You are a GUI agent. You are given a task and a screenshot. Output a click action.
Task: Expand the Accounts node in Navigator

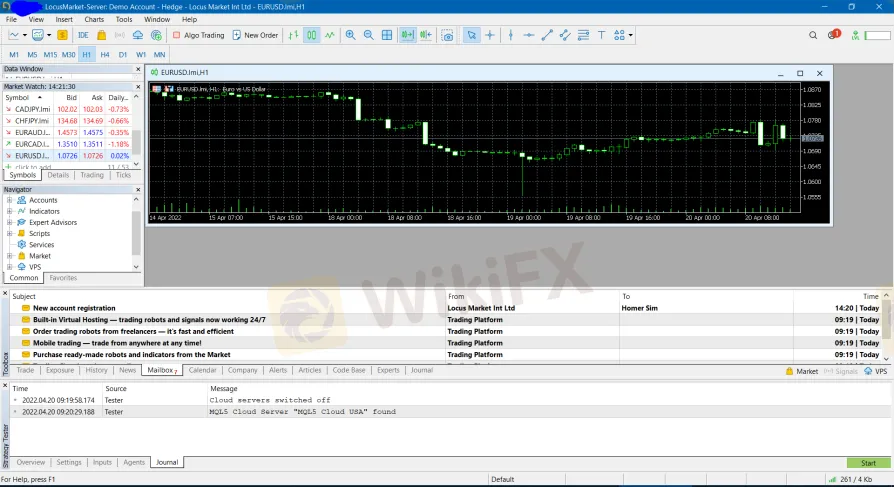click(x=9, y=200)
